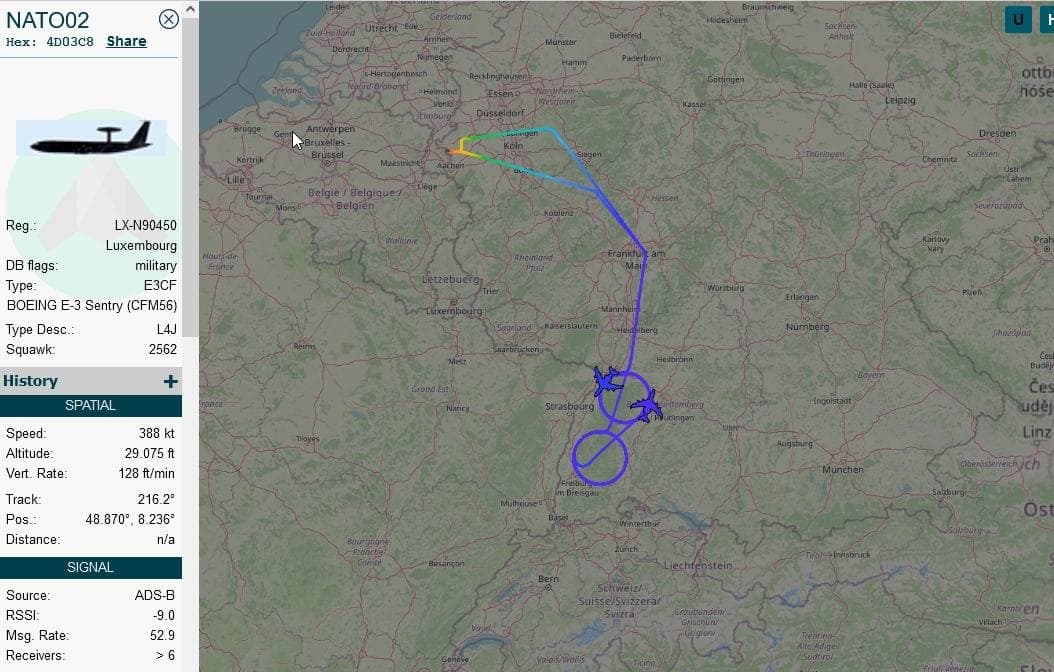This screenshot has height=672, width=1054.
Task: Click the LX-N90450 registration value
Action: (x=145, y=225)
